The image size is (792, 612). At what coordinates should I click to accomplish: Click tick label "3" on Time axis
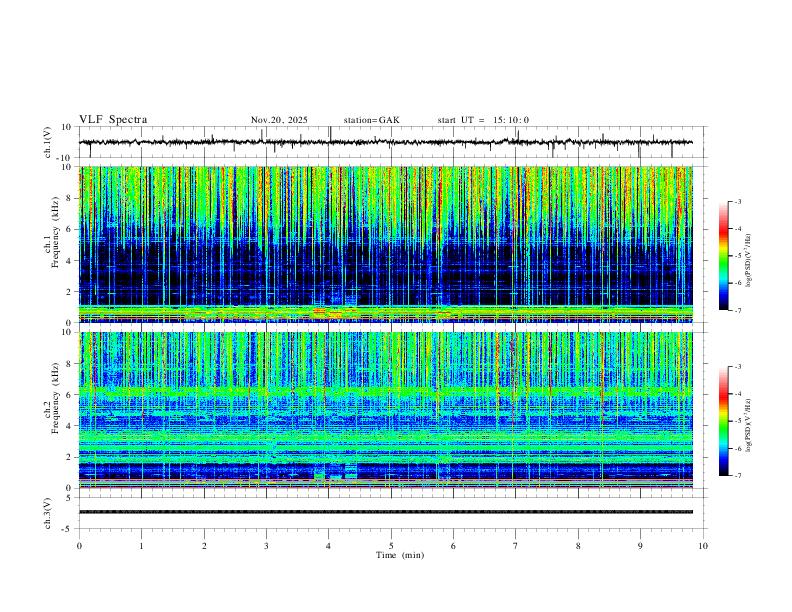pos(266,546)
